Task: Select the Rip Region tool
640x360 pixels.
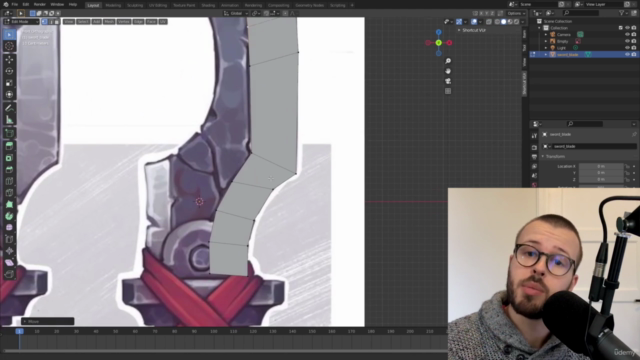Action: (9, 274)
